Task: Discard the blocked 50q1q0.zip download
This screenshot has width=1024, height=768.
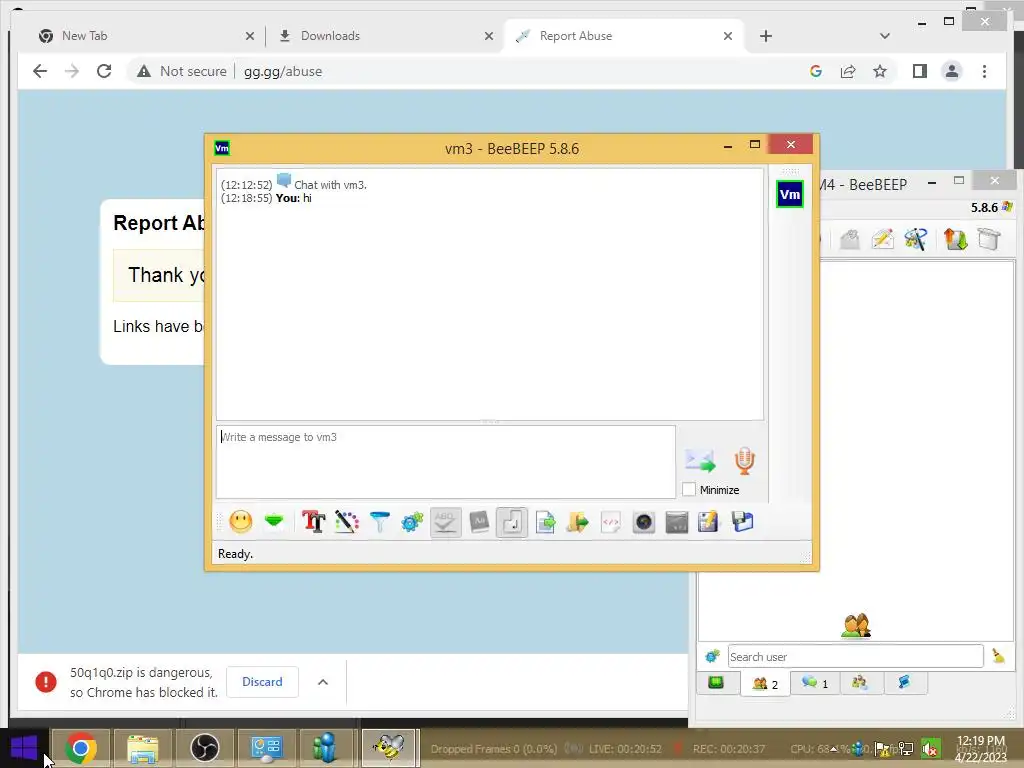Action: 262,682
